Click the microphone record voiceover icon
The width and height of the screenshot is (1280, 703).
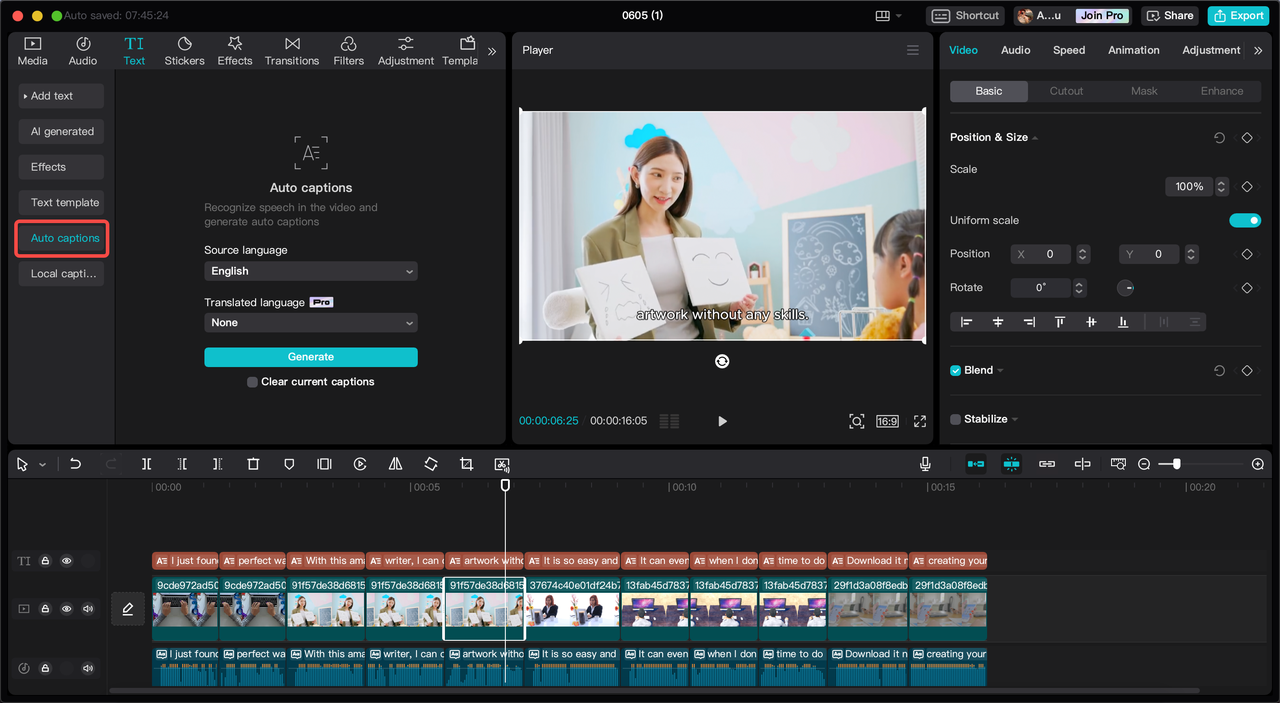925,464
